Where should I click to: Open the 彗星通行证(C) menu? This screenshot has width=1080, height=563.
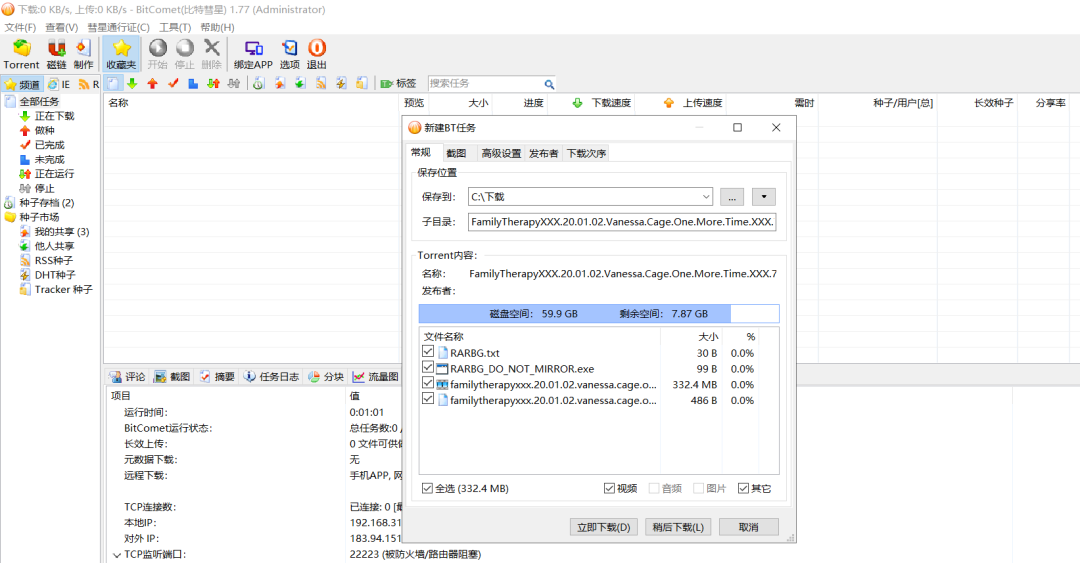(x=118, y=27)
